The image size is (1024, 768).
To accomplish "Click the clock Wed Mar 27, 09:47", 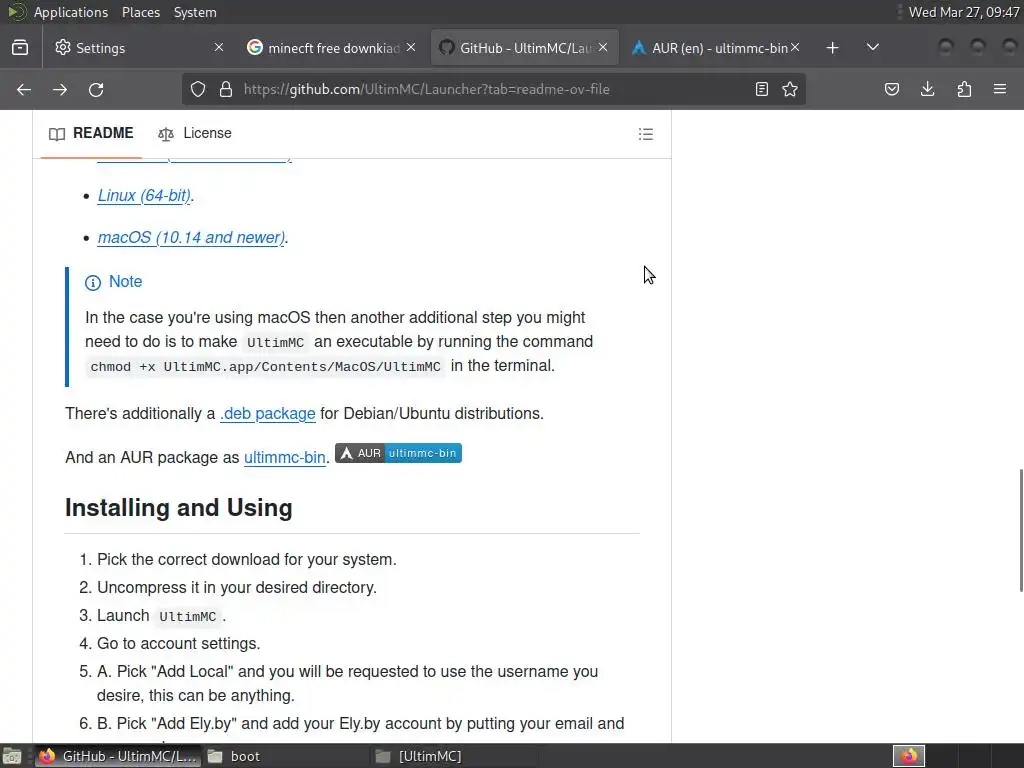I will 964,12.
